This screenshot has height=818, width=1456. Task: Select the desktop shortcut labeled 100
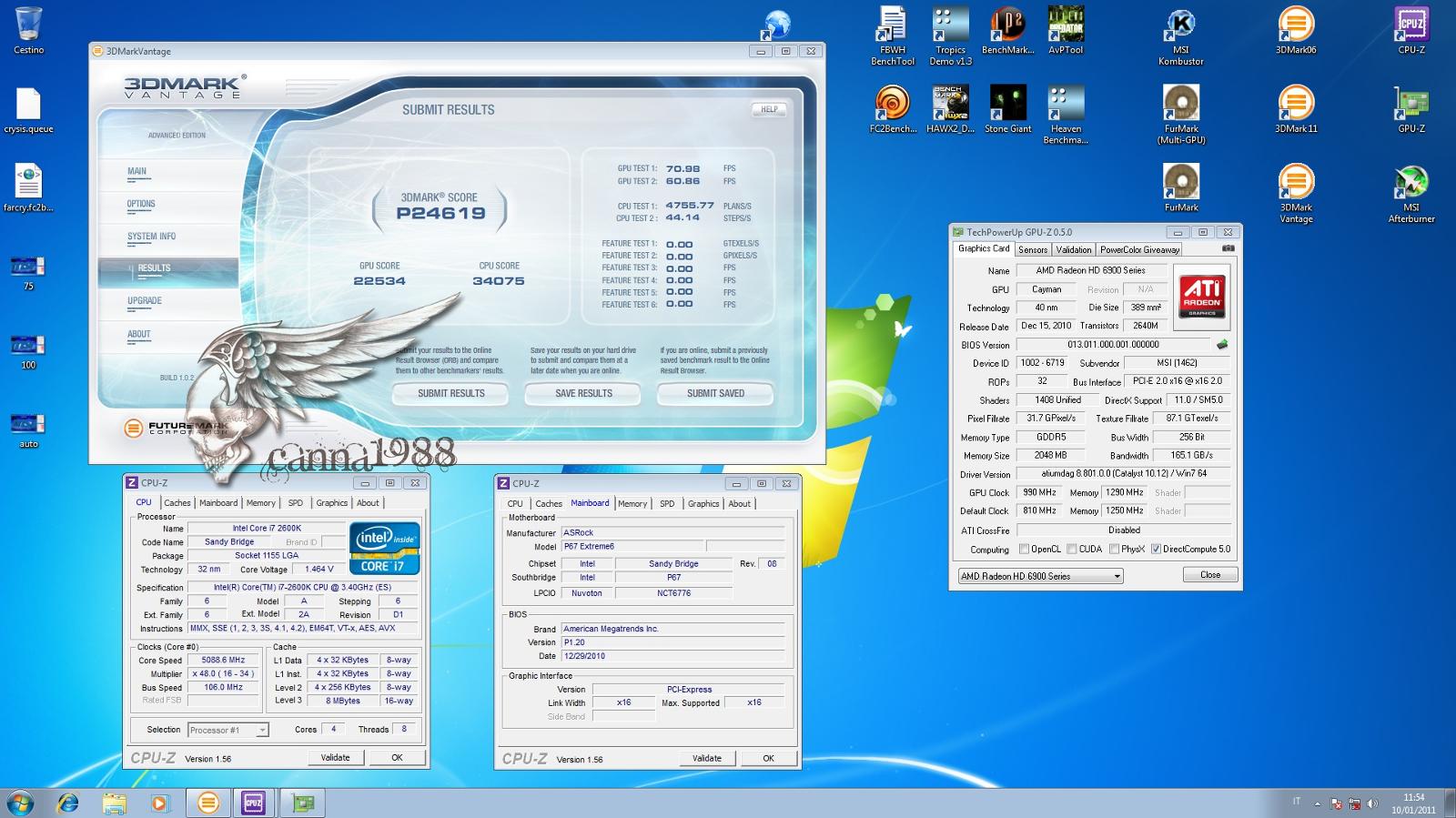[x=28, y=351]
